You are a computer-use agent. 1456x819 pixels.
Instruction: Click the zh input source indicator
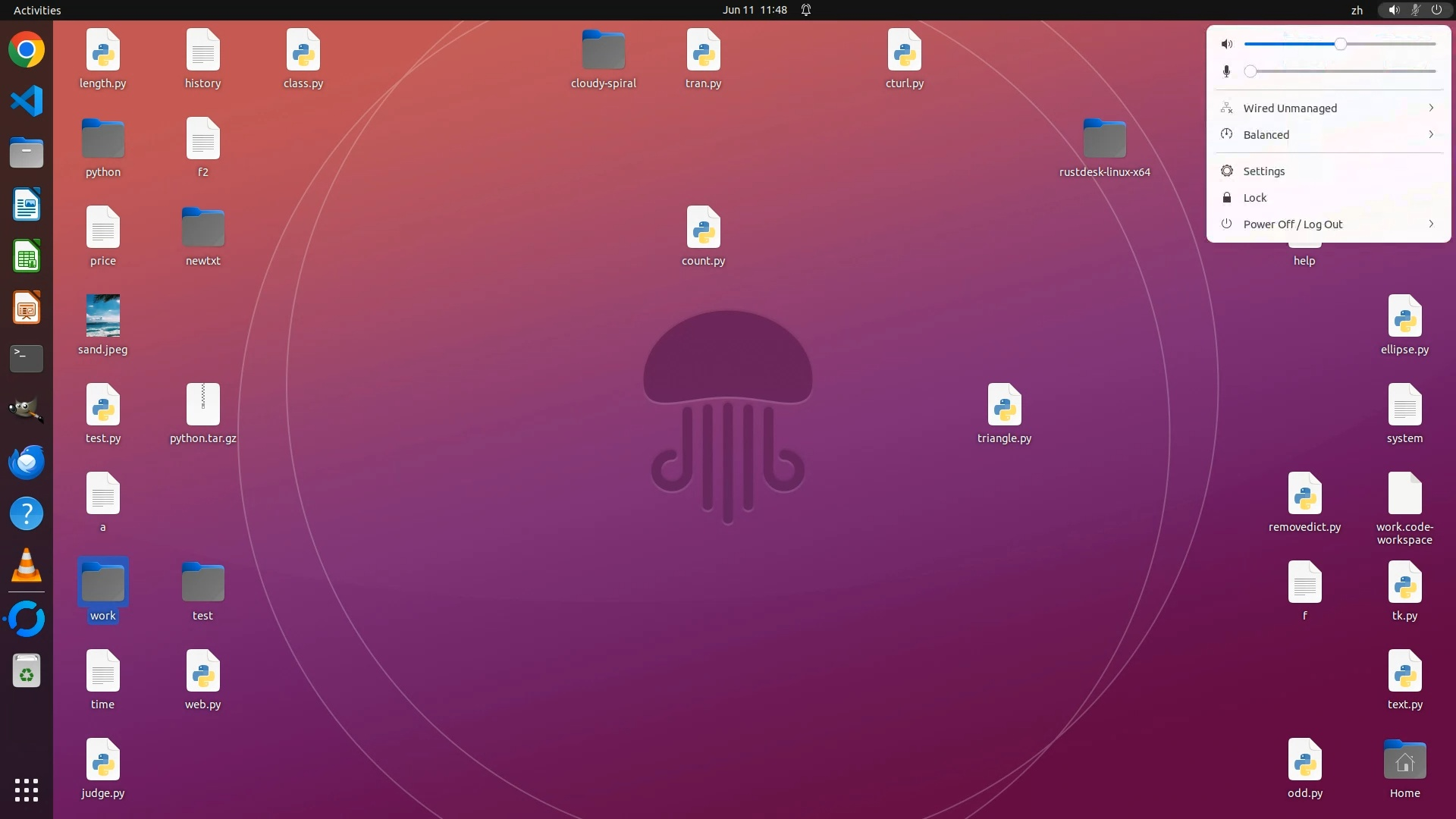click(1357, 10)
